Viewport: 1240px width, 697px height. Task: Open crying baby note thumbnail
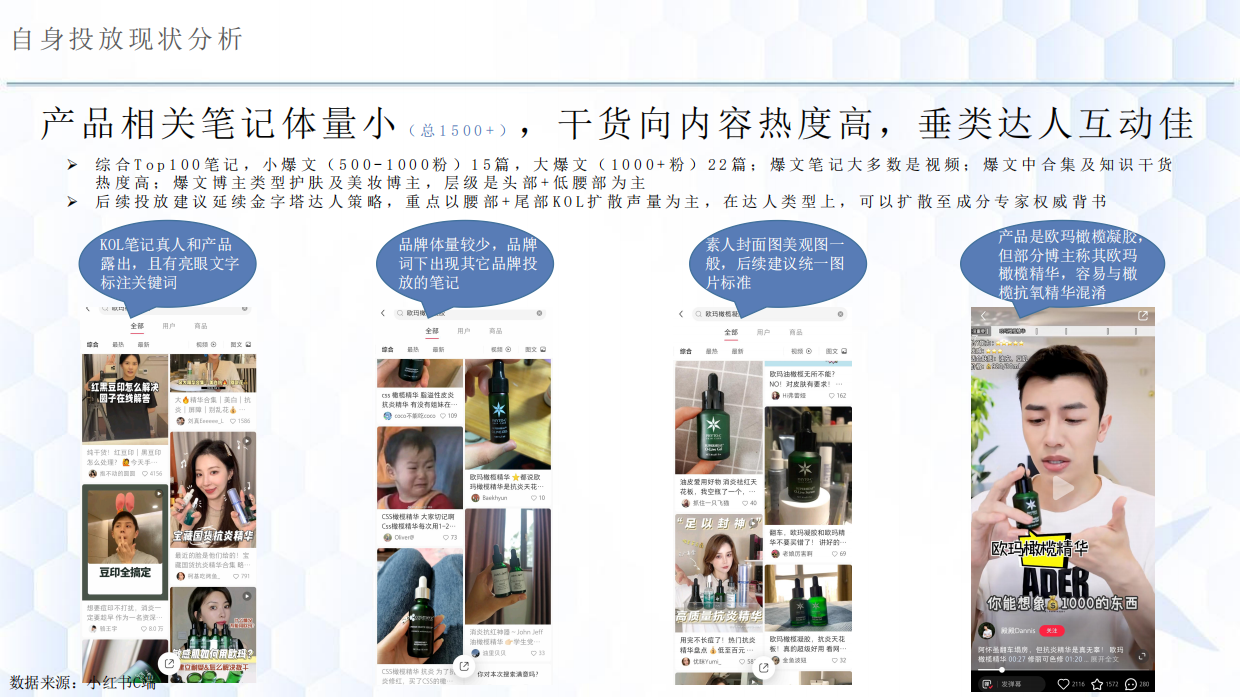tap(420, 469)
